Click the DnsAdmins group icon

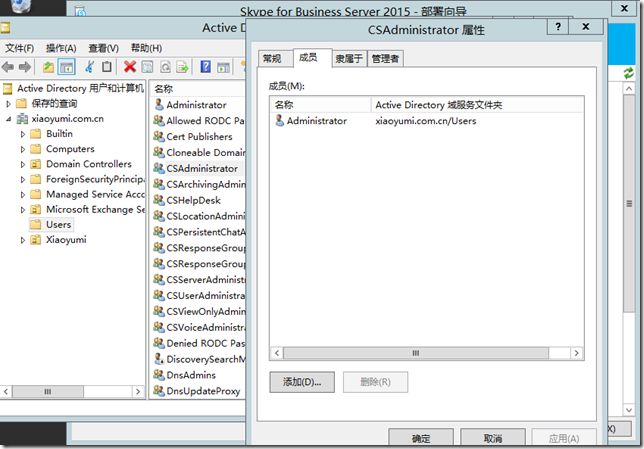point(159,375)
